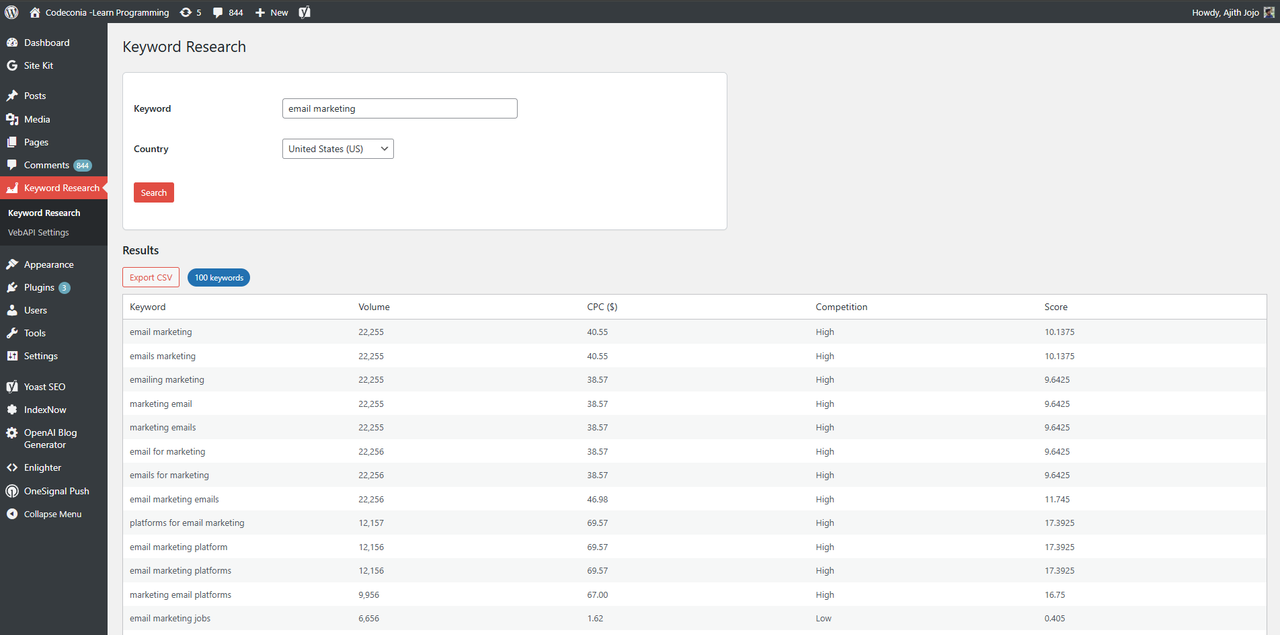Click the Comments bubble icon in sidebar
This screenshot has width=1280, height=635.
pos(12,165)
